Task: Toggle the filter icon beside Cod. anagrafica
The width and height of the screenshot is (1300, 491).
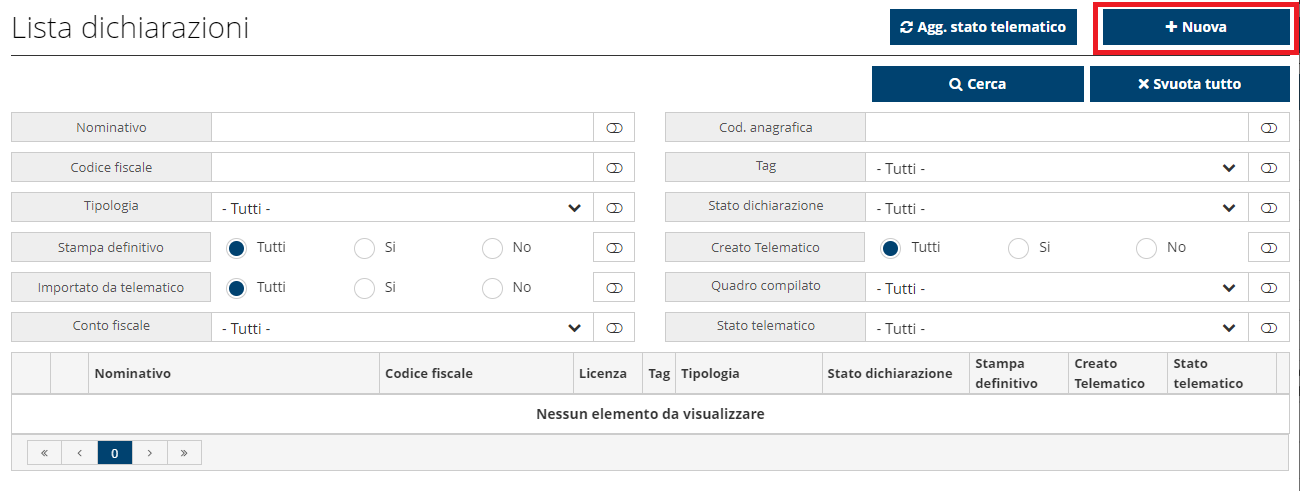Action: (1269, 128)
